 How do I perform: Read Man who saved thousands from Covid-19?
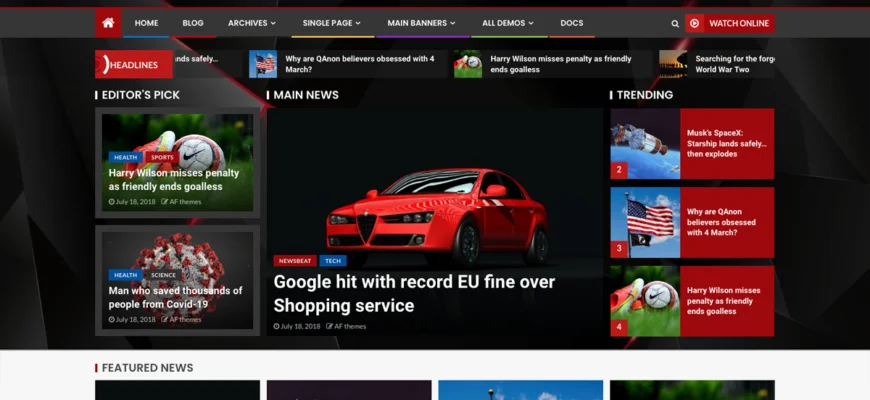coord(175,297)
